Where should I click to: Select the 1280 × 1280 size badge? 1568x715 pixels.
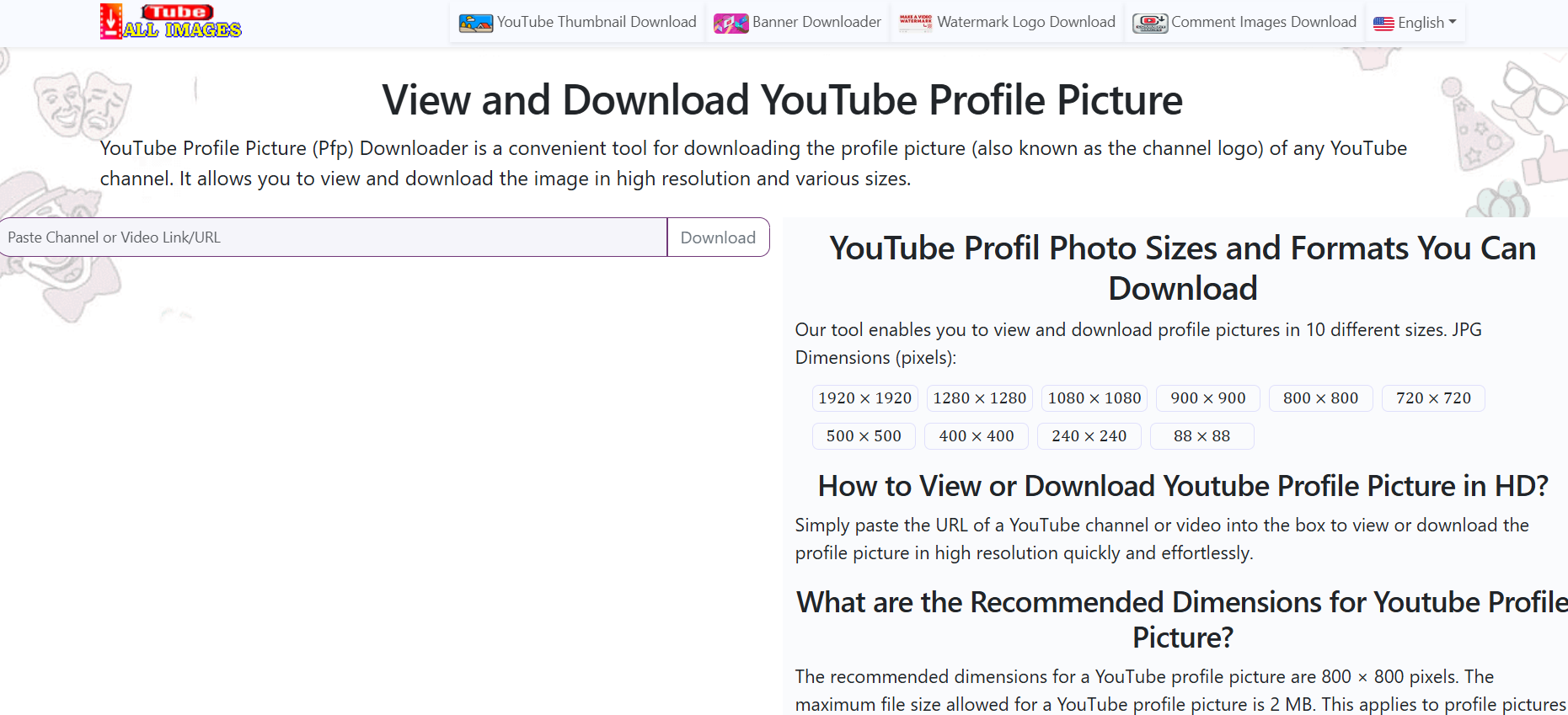(979, 398)
